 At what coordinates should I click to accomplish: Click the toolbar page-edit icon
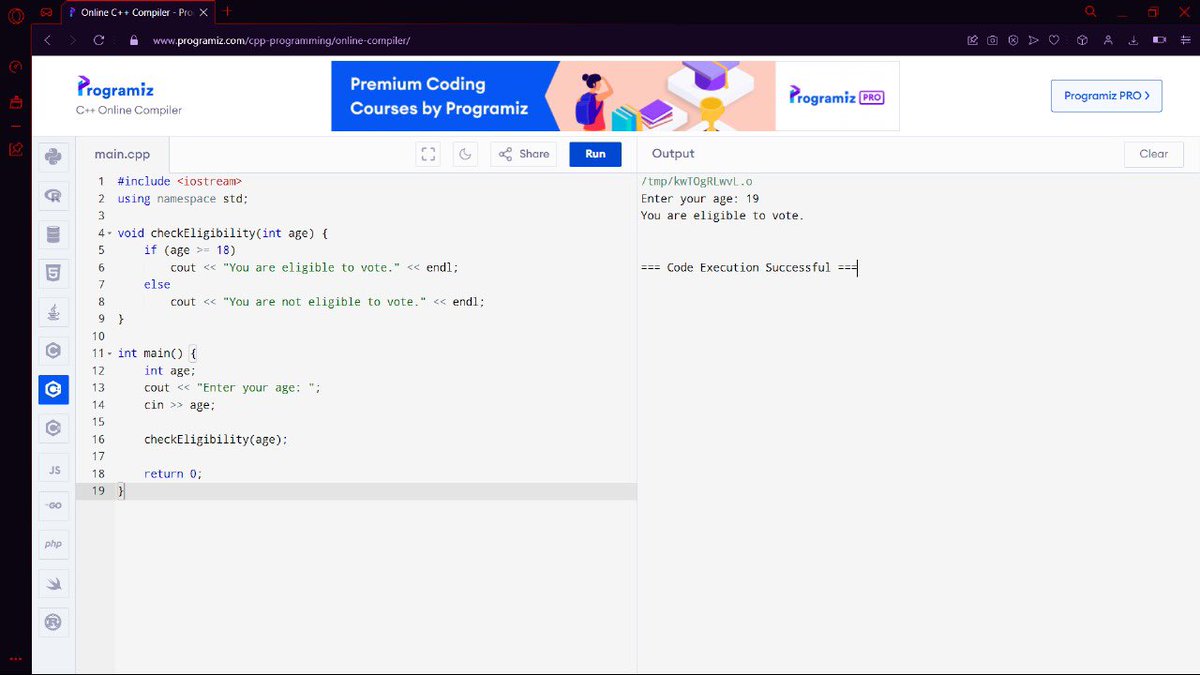(x=973, y=41)
